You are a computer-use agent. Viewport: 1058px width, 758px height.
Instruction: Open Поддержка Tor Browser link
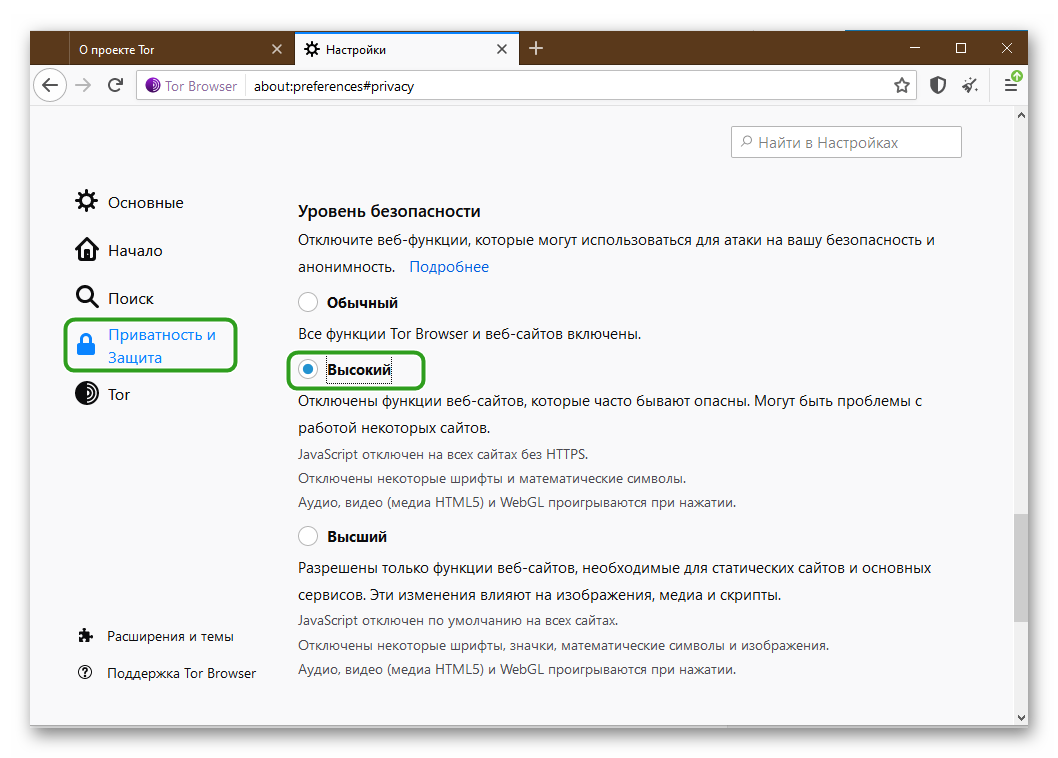click(181, 673)
